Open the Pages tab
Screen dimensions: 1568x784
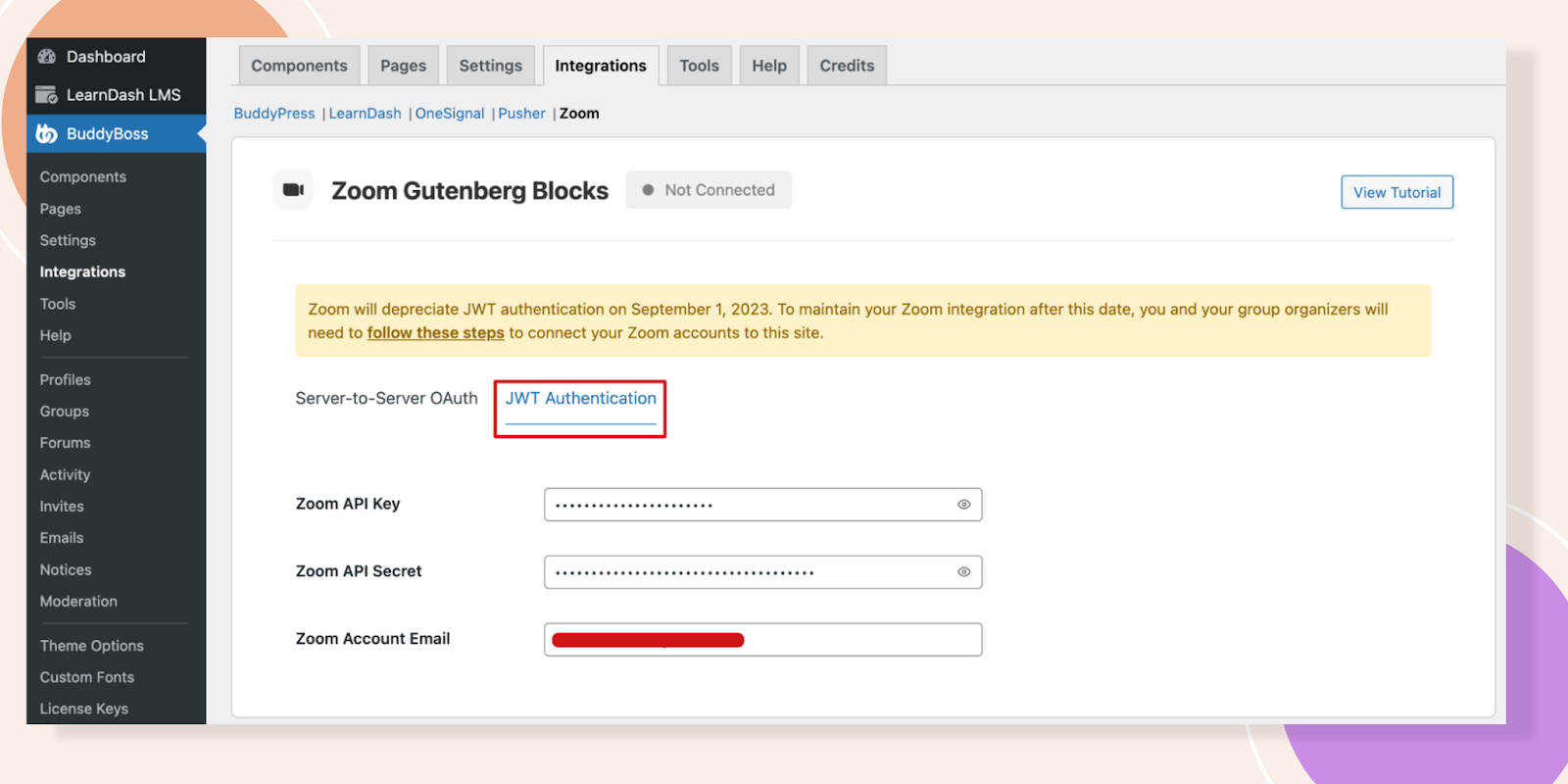pyautogui.click(x=403, y=66)
